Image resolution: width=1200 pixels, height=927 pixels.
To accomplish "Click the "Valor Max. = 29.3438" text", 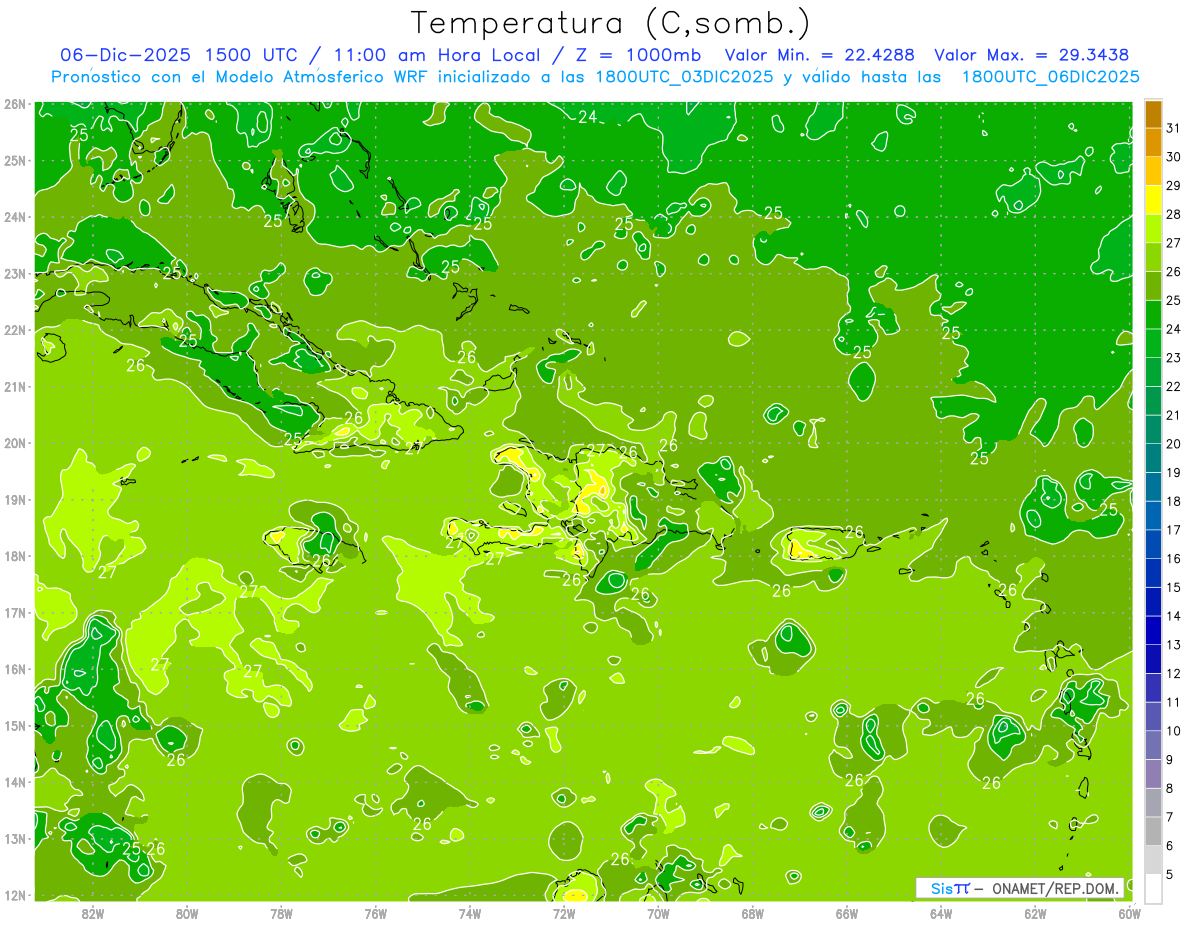I will (1031, 55).
